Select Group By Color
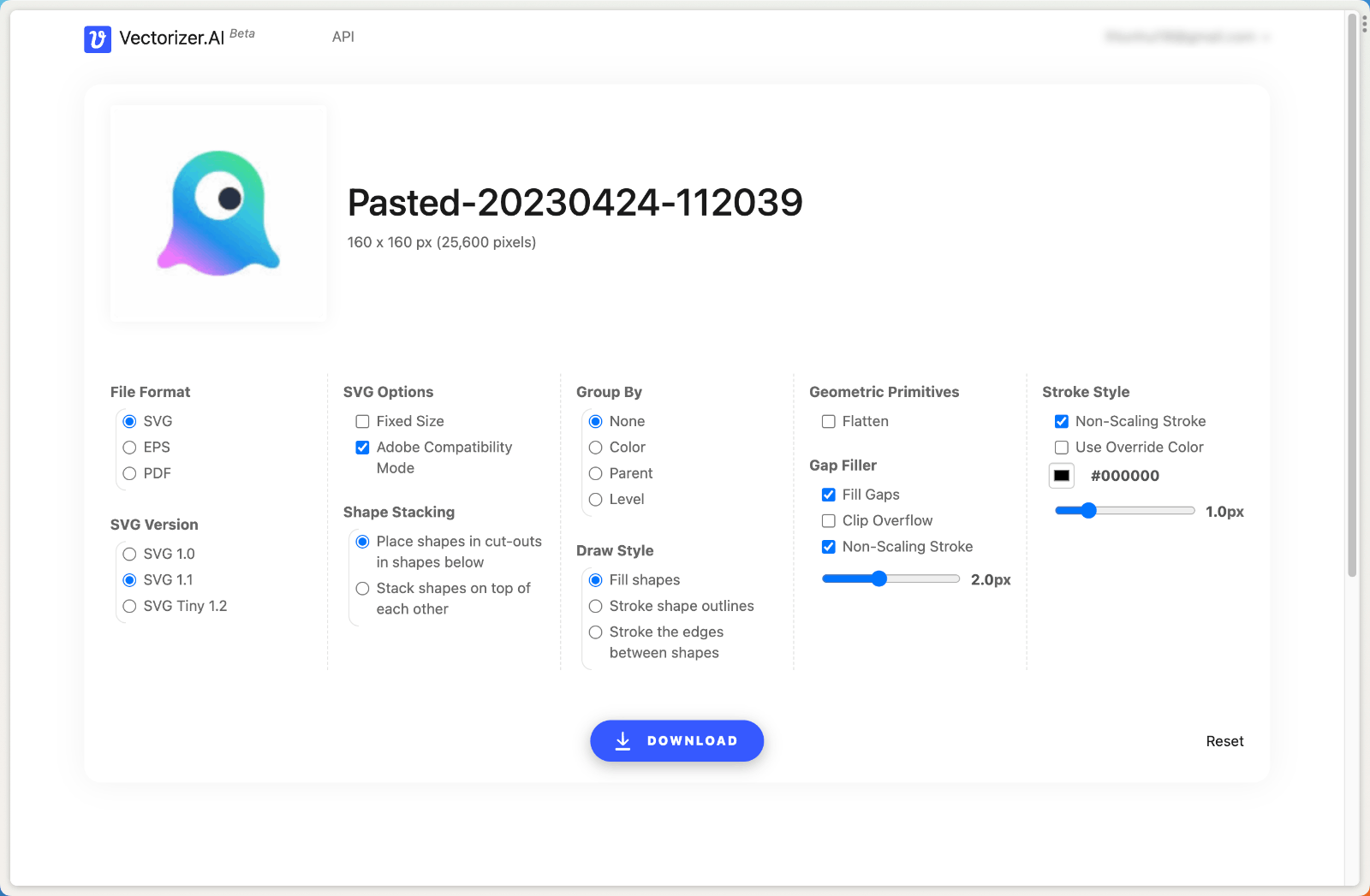The height and width of the screenshot is (896, 1370). click(x=596, y=447)
